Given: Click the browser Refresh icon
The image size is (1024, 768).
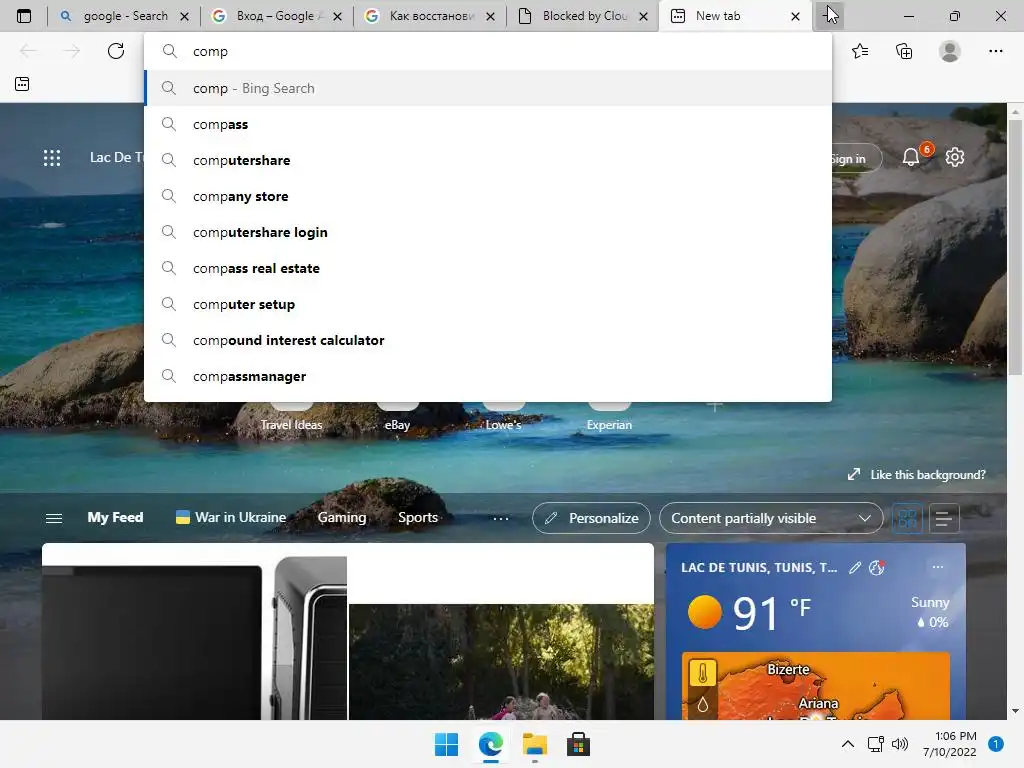Looking at the screenshot, I should pyautogui.click(x=116, y=51).
